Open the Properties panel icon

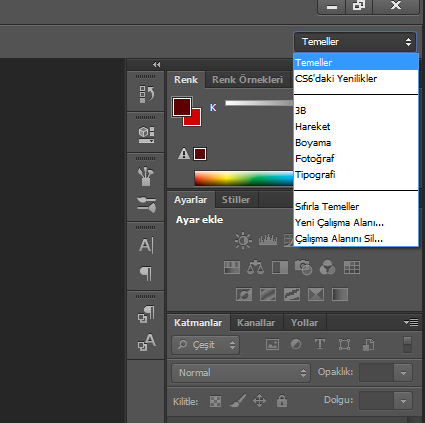(x=146, y=135)
